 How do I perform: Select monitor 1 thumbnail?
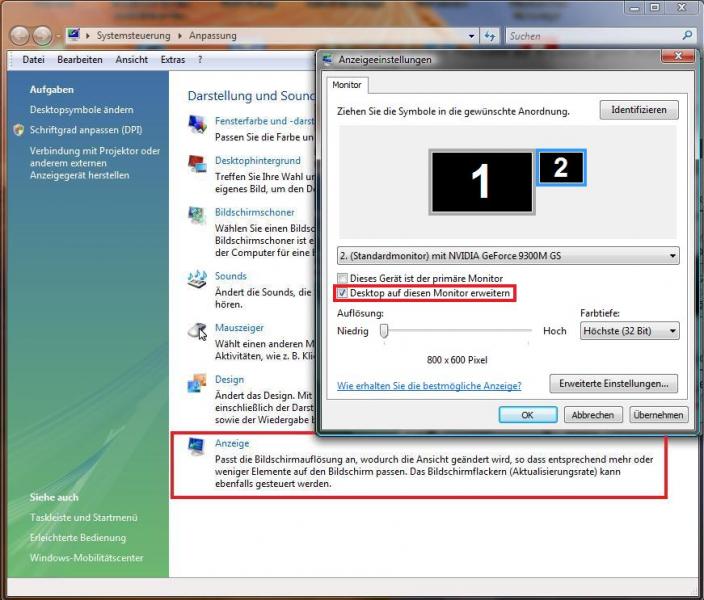tap(481, 181)
